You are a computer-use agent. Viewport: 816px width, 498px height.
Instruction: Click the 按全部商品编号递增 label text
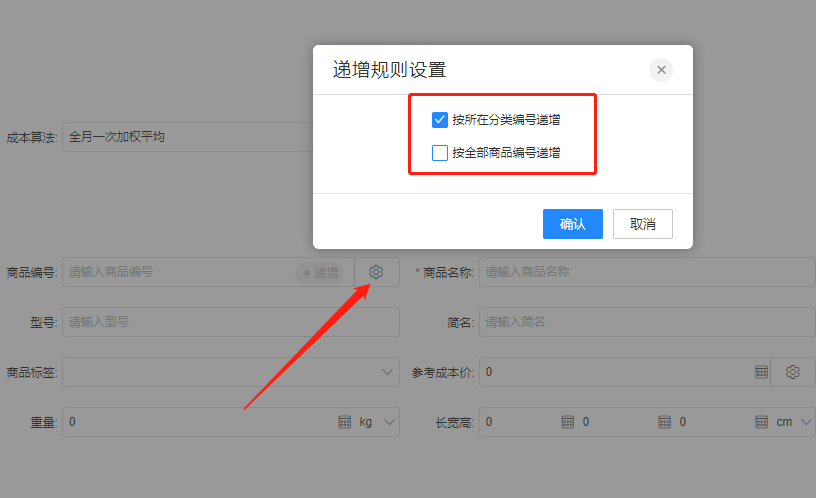(x=506, y=152)
